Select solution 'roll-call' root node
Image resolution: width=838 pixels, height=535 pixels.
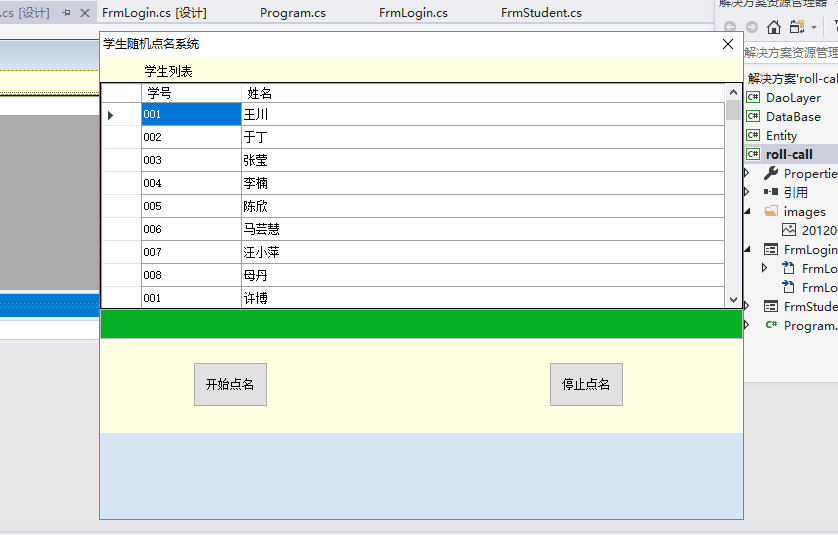793,79
